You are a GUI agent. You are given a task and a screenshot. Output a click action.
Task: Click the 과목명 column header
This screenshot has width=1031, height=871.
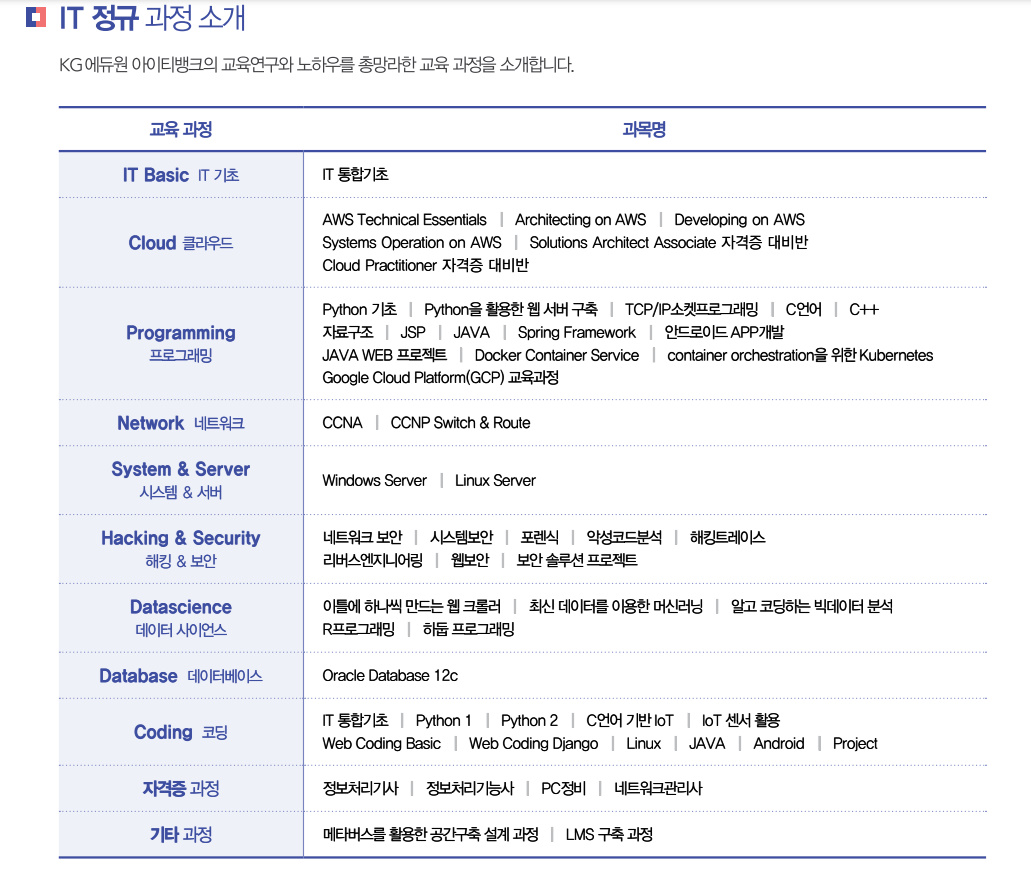point(644,129)
